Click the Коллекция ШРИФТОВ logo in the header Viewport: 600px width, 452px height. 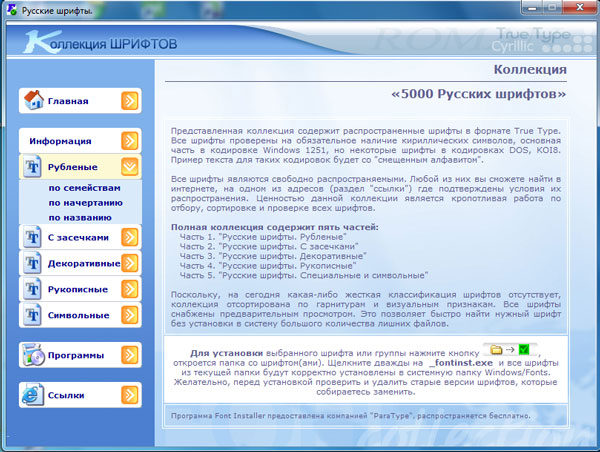click(x=100, y=43)
